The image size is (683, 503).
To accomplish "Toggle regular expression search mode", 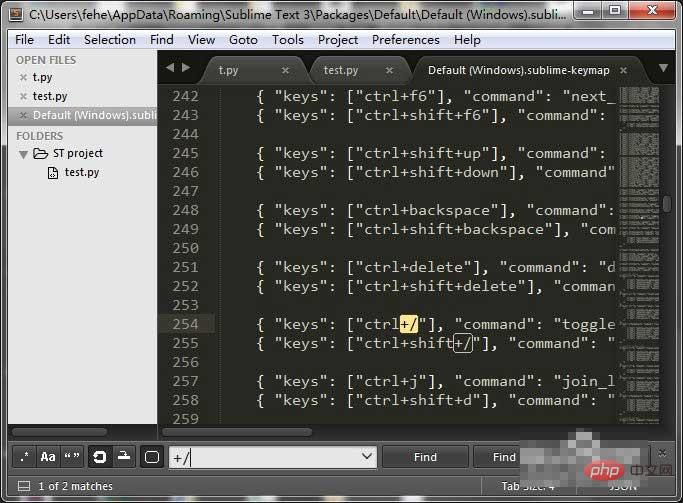I will pos(23,457).
